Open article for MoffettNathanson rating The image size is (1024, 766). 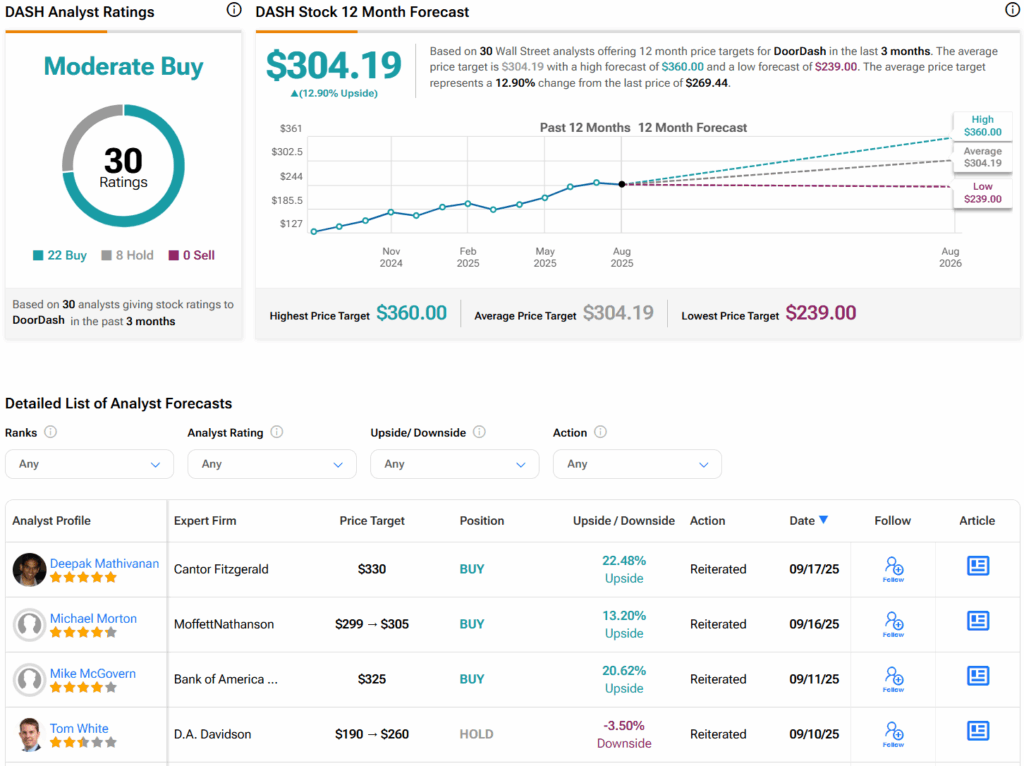[978, 620]
